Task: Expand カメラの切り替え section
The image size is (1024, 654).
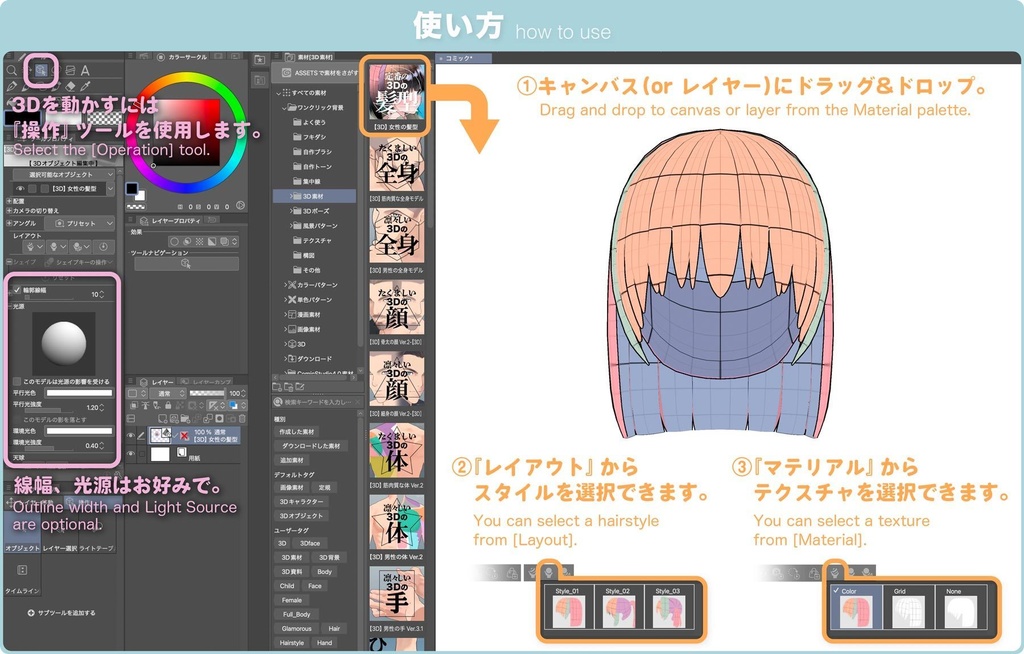Action: click(x=8, y=211)
